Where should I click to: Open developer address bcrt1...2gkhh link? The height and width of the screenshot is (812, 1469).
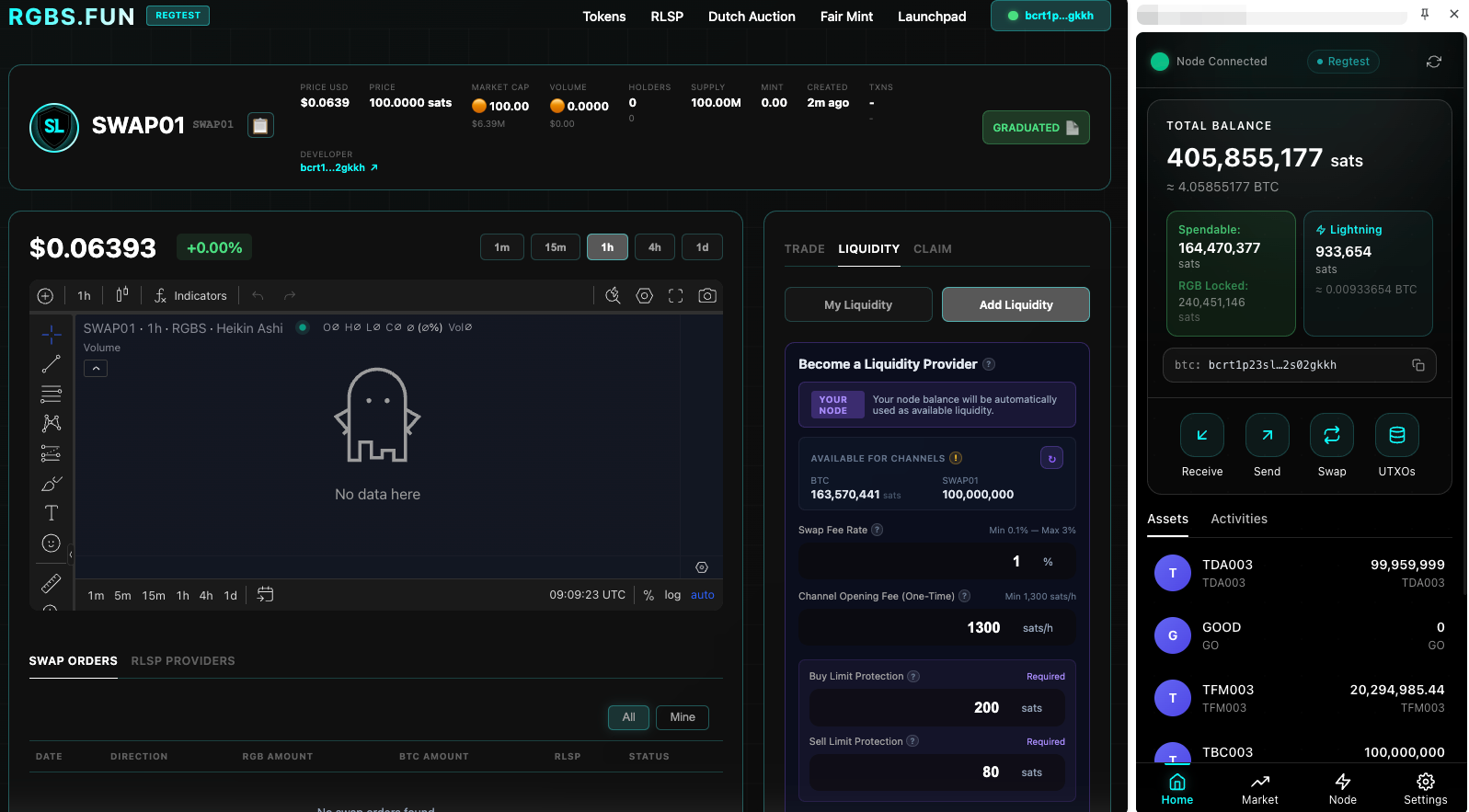pos(339,167)
